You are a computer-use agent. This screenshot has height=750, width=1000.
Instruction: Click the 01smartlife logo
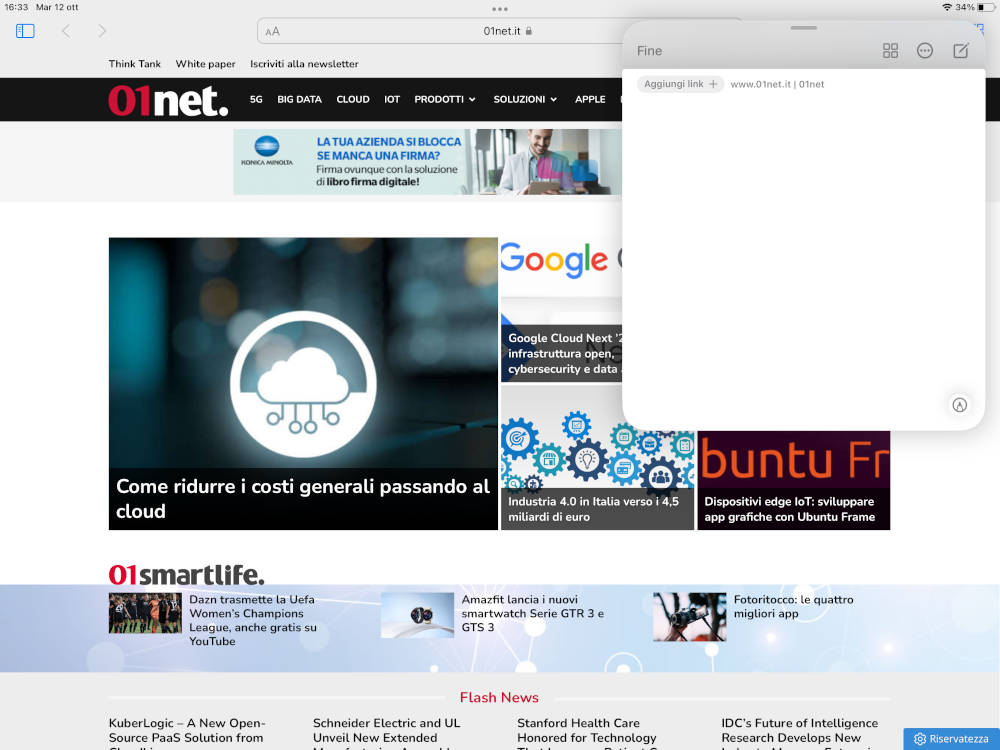[186, 574]
